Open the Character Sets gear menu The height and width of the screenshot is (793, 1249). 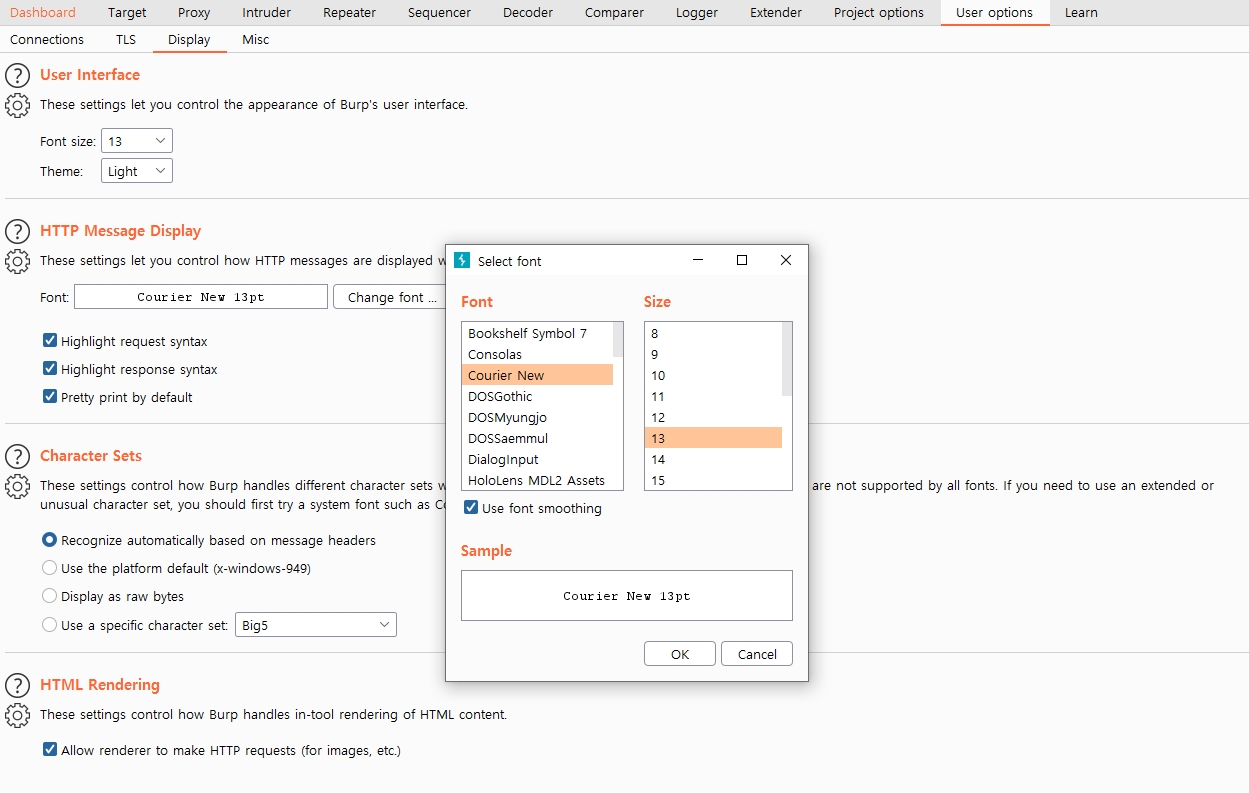(17, 486)
